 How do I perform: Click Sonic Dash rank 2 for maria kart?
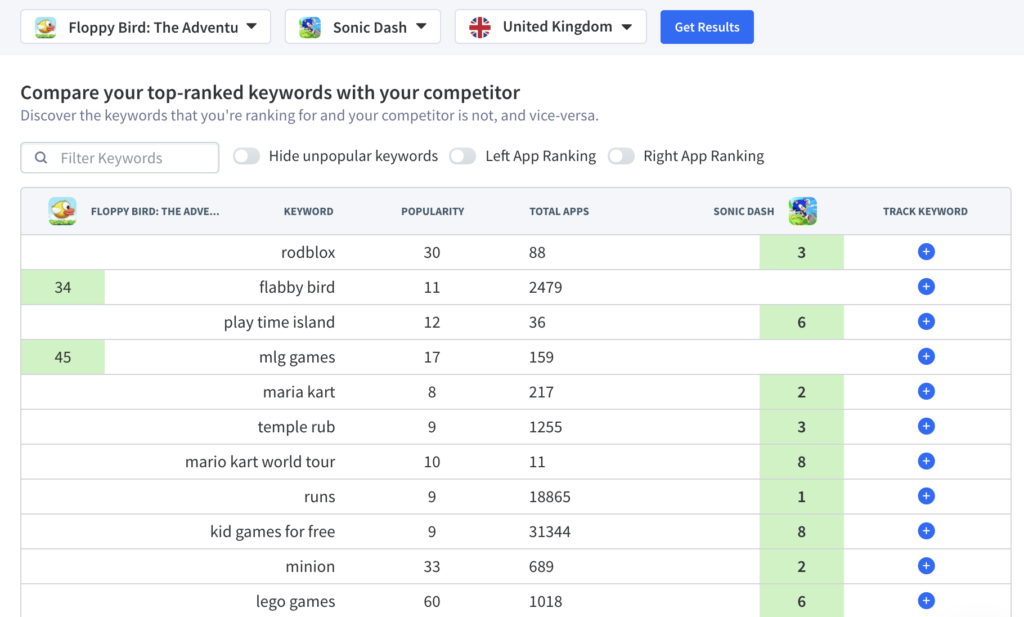tap(801, 392)
